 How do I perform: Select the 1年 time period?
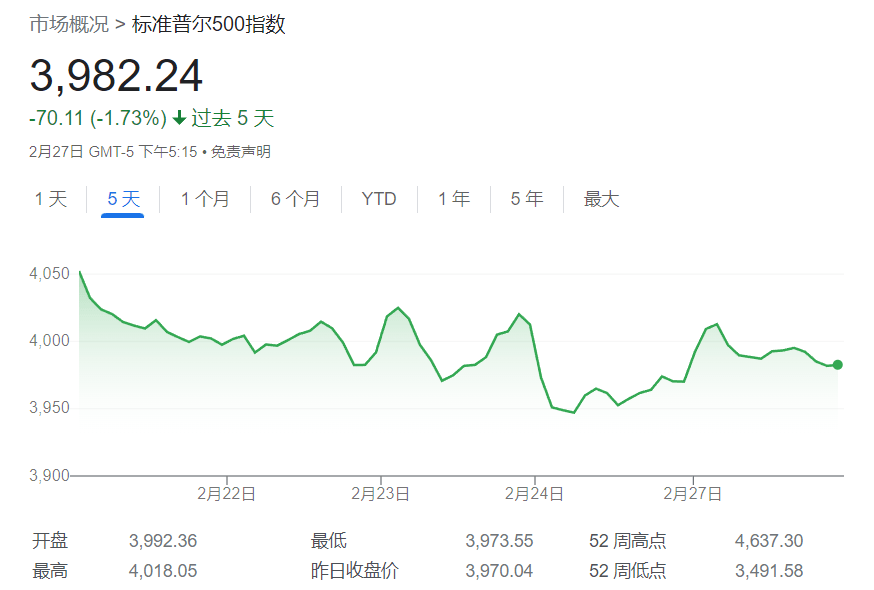tap(453, 199)
